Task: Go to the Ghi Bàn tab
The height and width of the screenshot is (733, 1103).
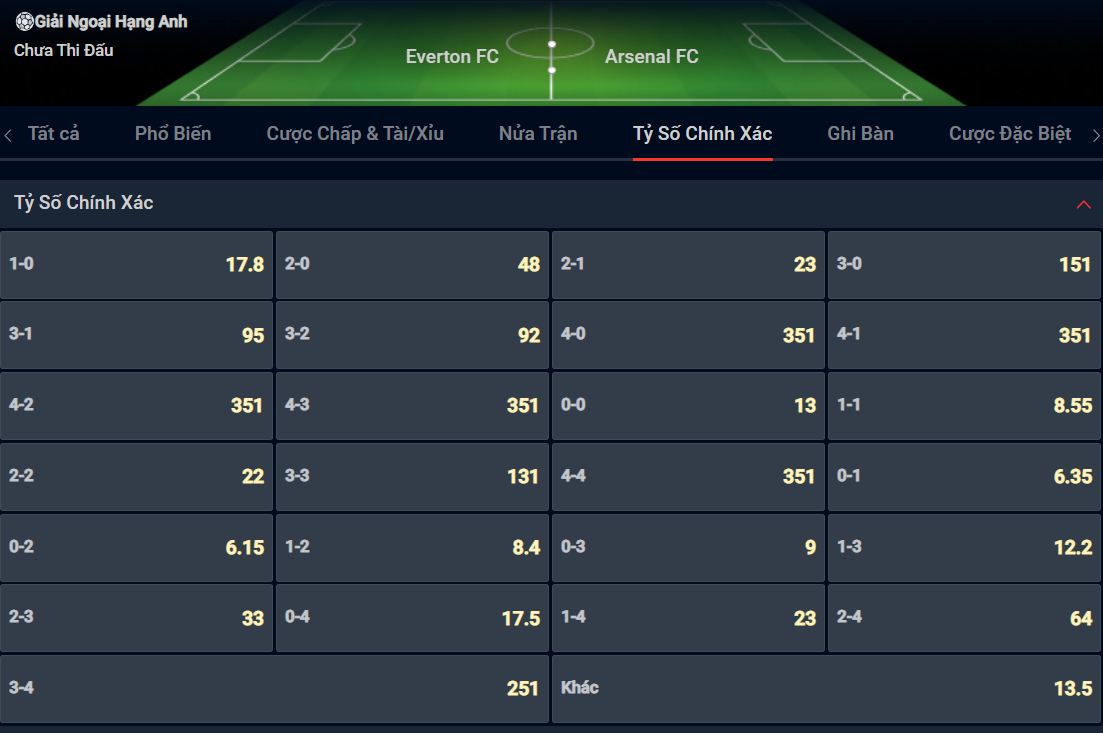Action: click(860, 134)
